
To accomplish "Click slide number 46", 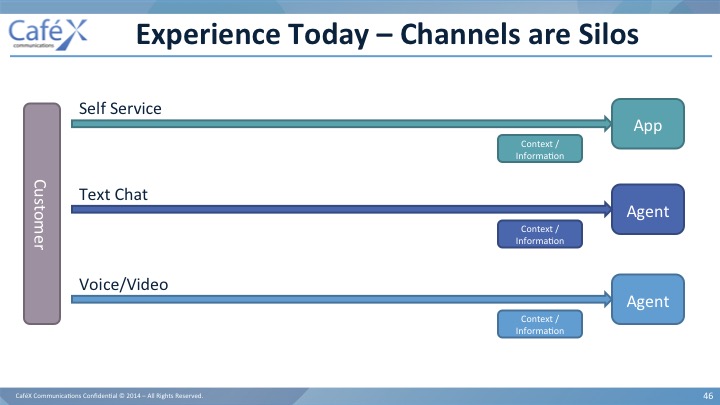I will [708, 395].
